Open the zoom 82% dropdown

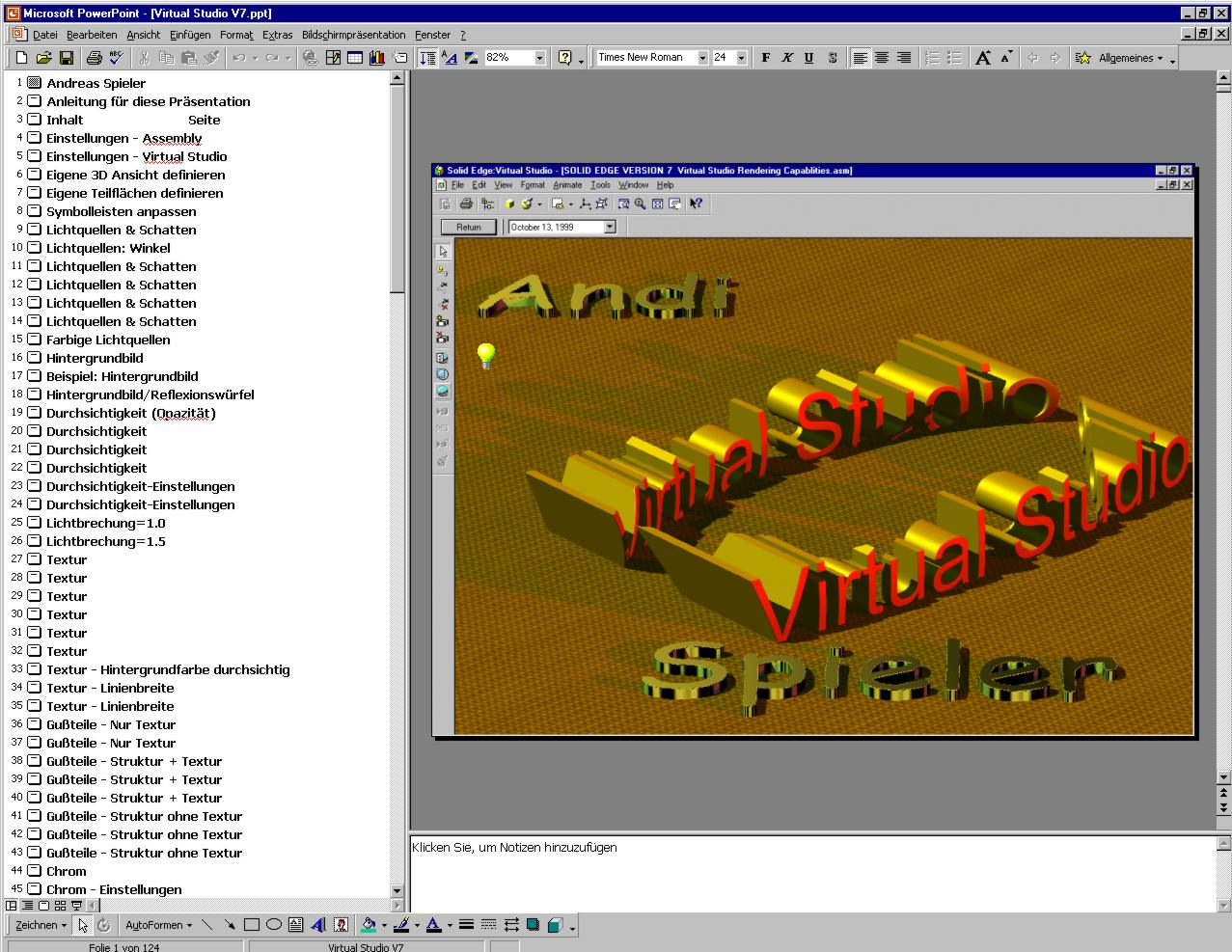click(x=540, y=58)
